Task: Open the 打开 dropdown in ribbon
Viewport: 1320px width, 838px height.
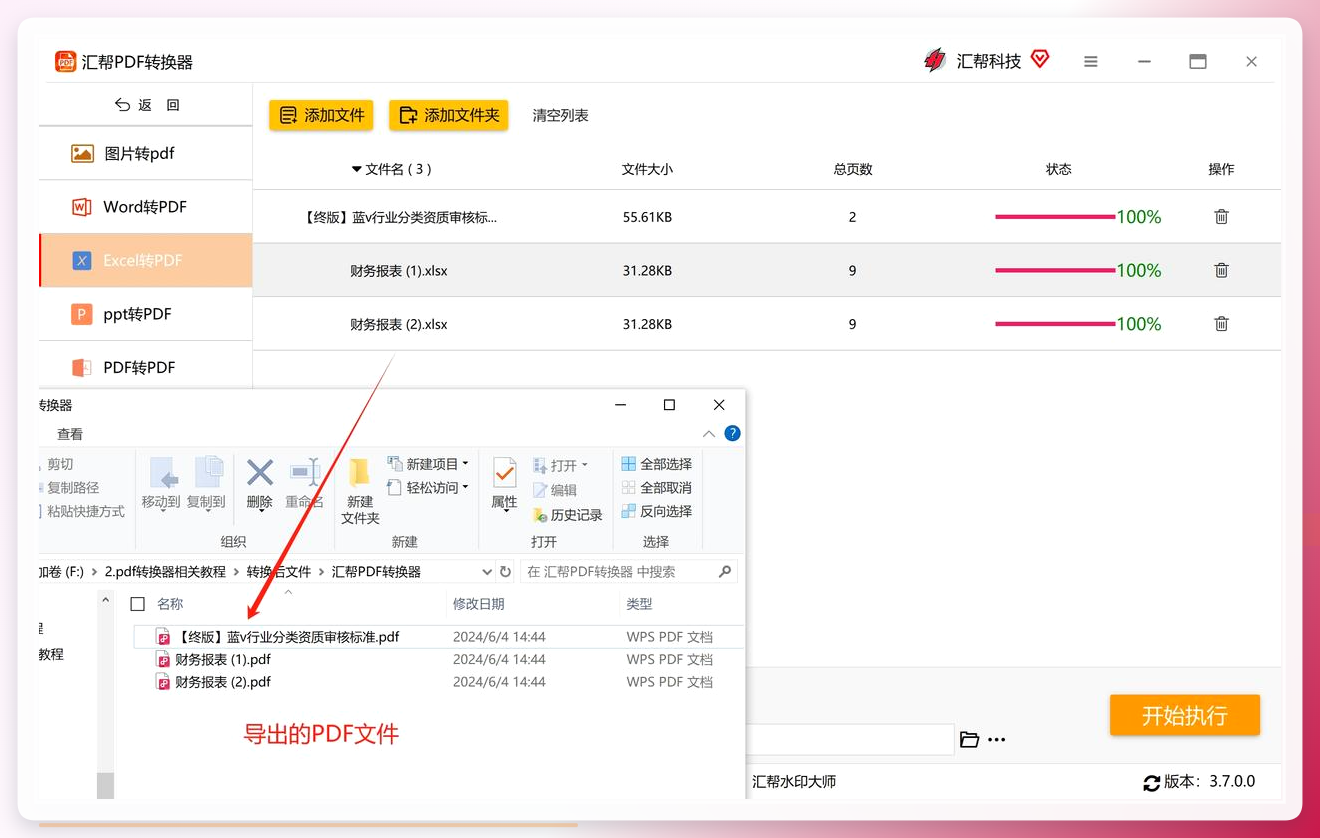Action: click(560, 465)
